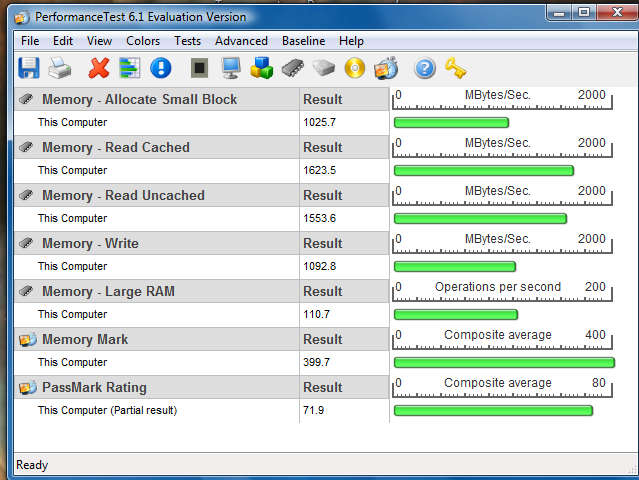Viewport: 639px width, 480px height.
Task: Click the Print toolbar icon
Action: 60,68
